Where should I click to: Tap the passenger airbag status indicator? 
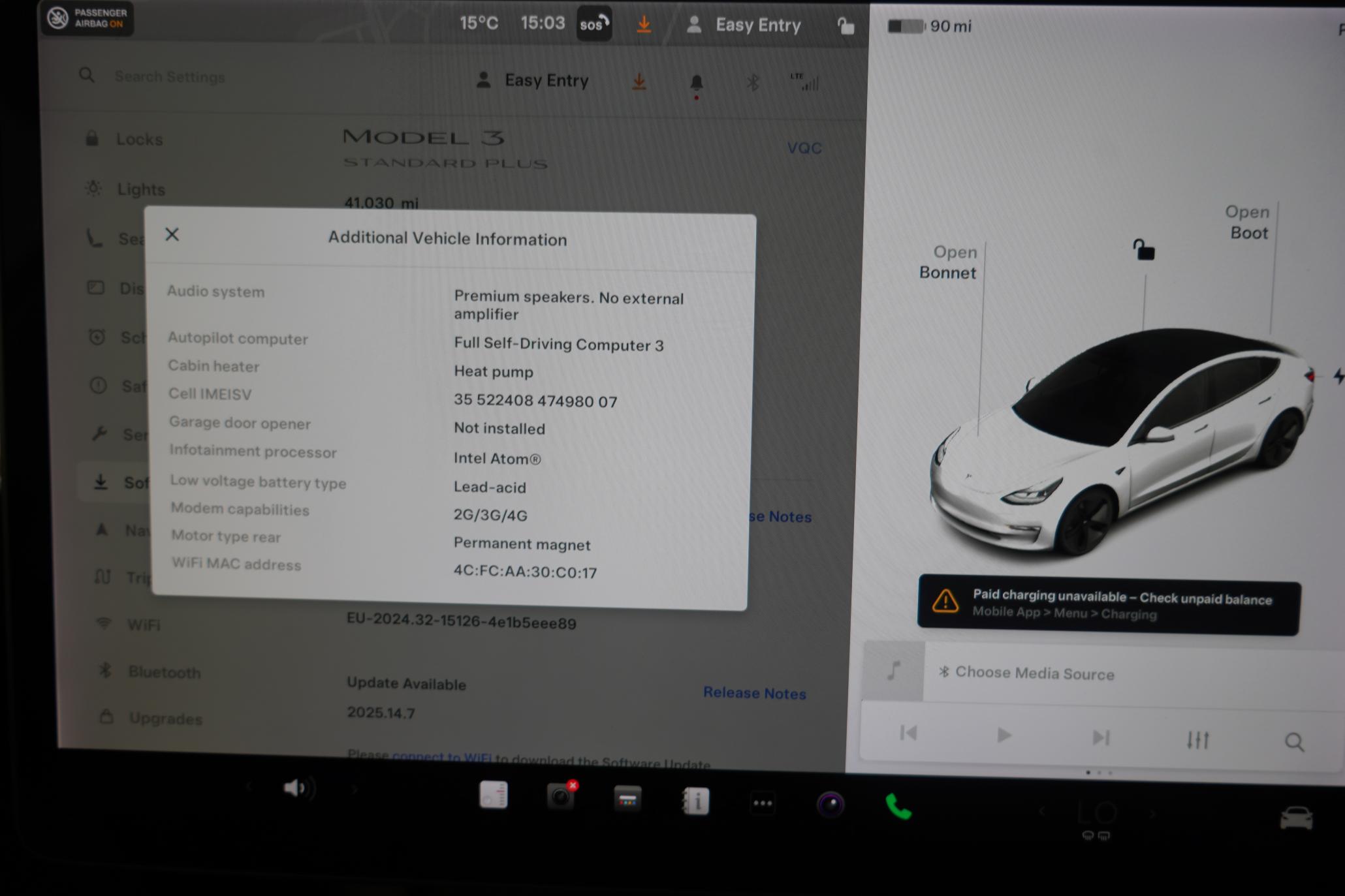(87, 18)
